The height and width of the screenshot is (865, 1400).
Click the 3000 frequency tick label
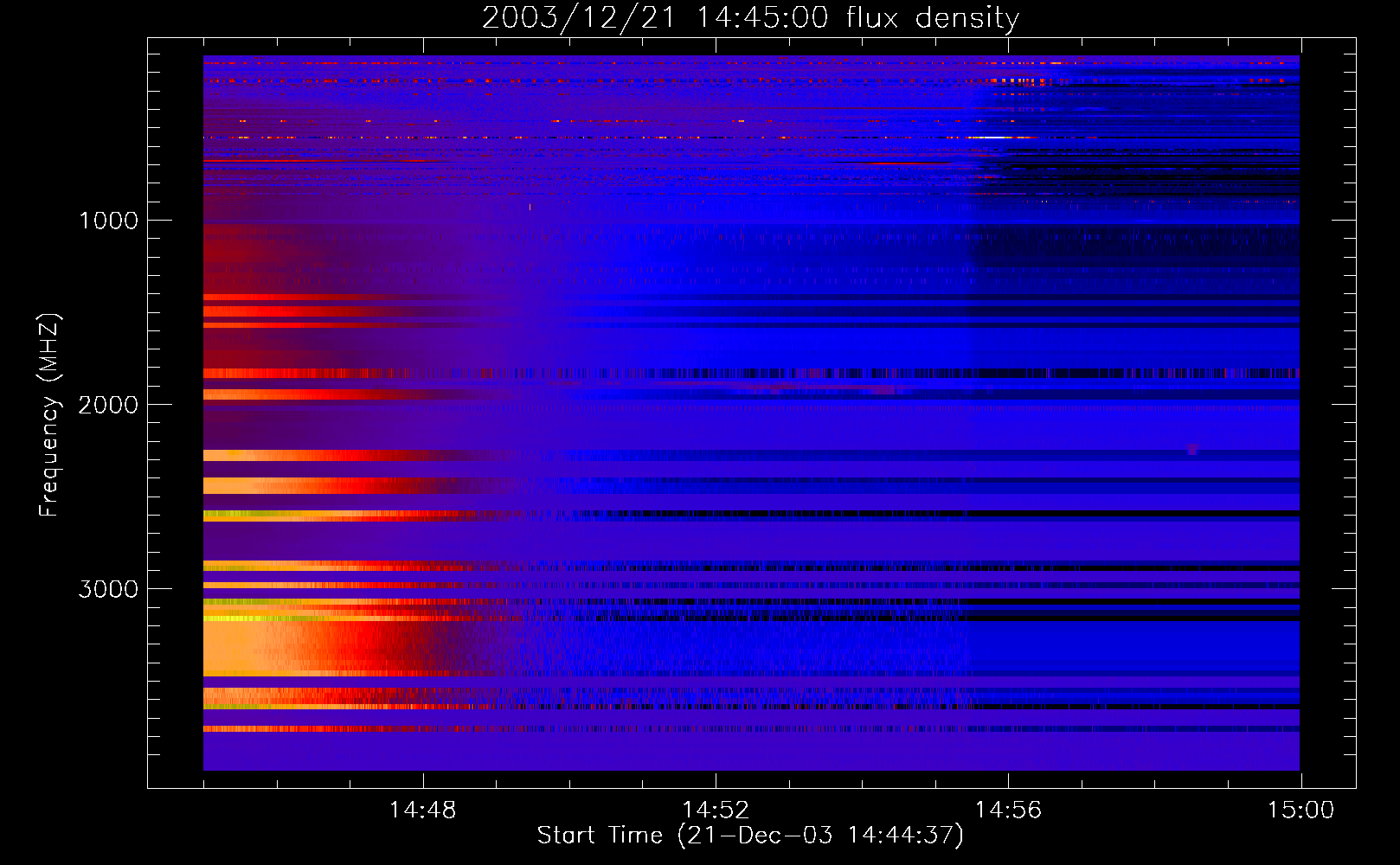click(108, 589)
